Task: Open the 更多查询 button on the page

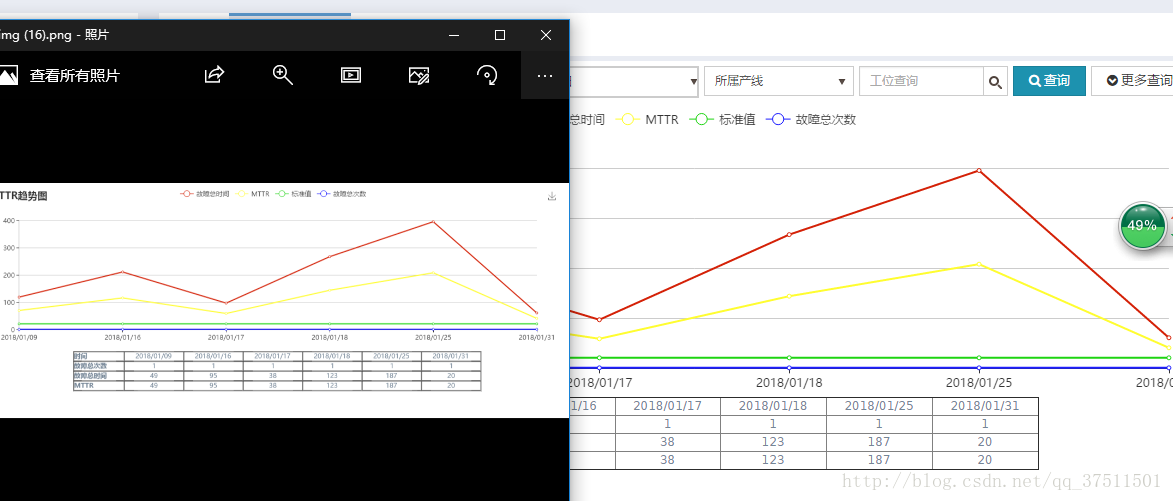Action: (1133, 81)
